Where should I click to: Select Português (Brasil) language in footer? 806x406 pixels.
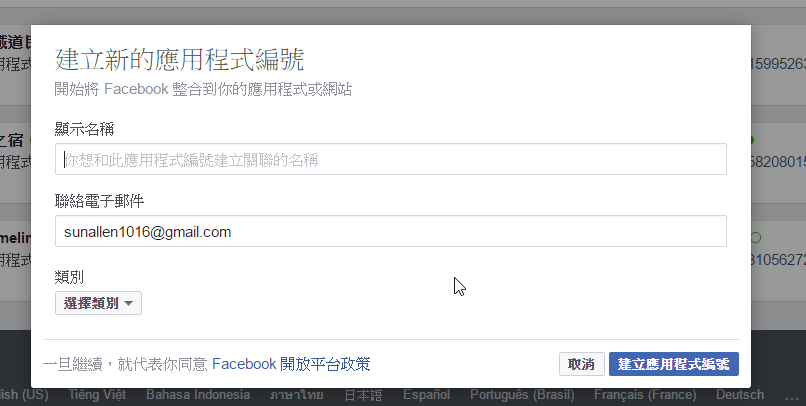tap(522, 395)
